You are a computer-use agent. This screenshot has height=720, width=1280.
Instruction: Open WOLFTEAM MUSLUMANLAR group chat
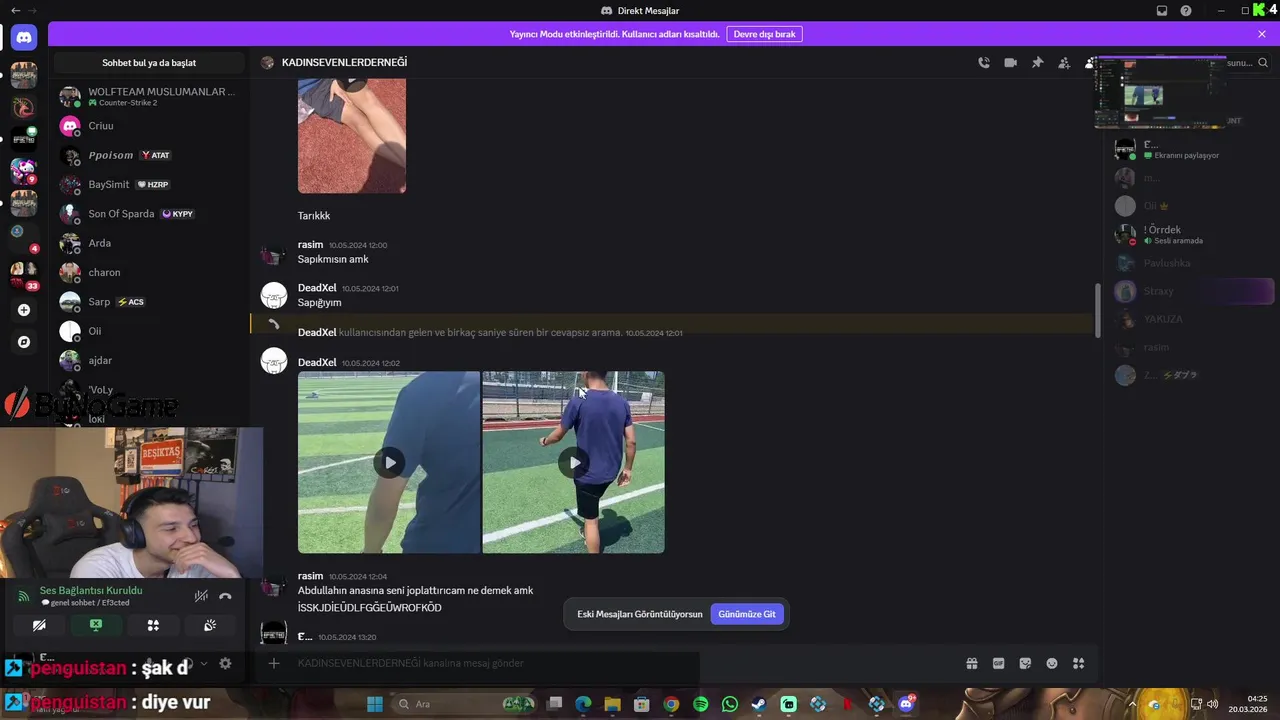[x=149, y=96]
